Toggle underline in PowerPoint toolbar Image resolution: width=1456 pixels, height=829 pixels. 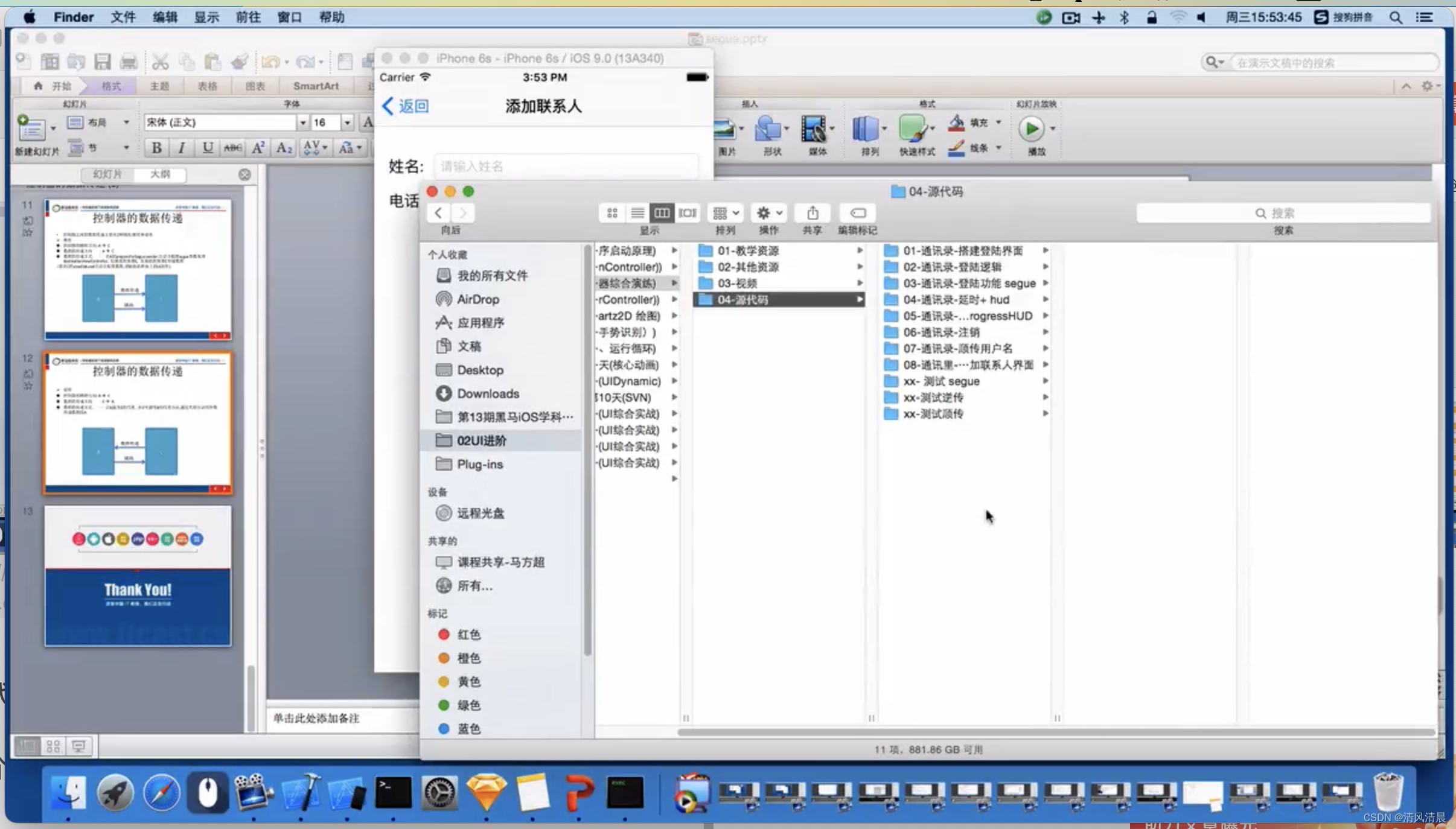[207, 147]
